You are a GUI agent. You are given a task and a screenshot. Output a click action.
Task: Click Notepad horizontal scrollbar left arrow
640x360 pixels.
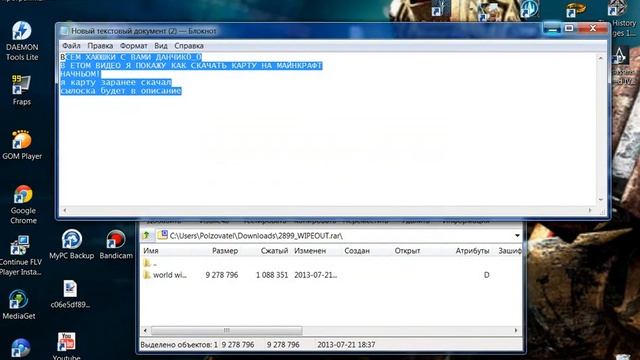[x=64, y=210]
